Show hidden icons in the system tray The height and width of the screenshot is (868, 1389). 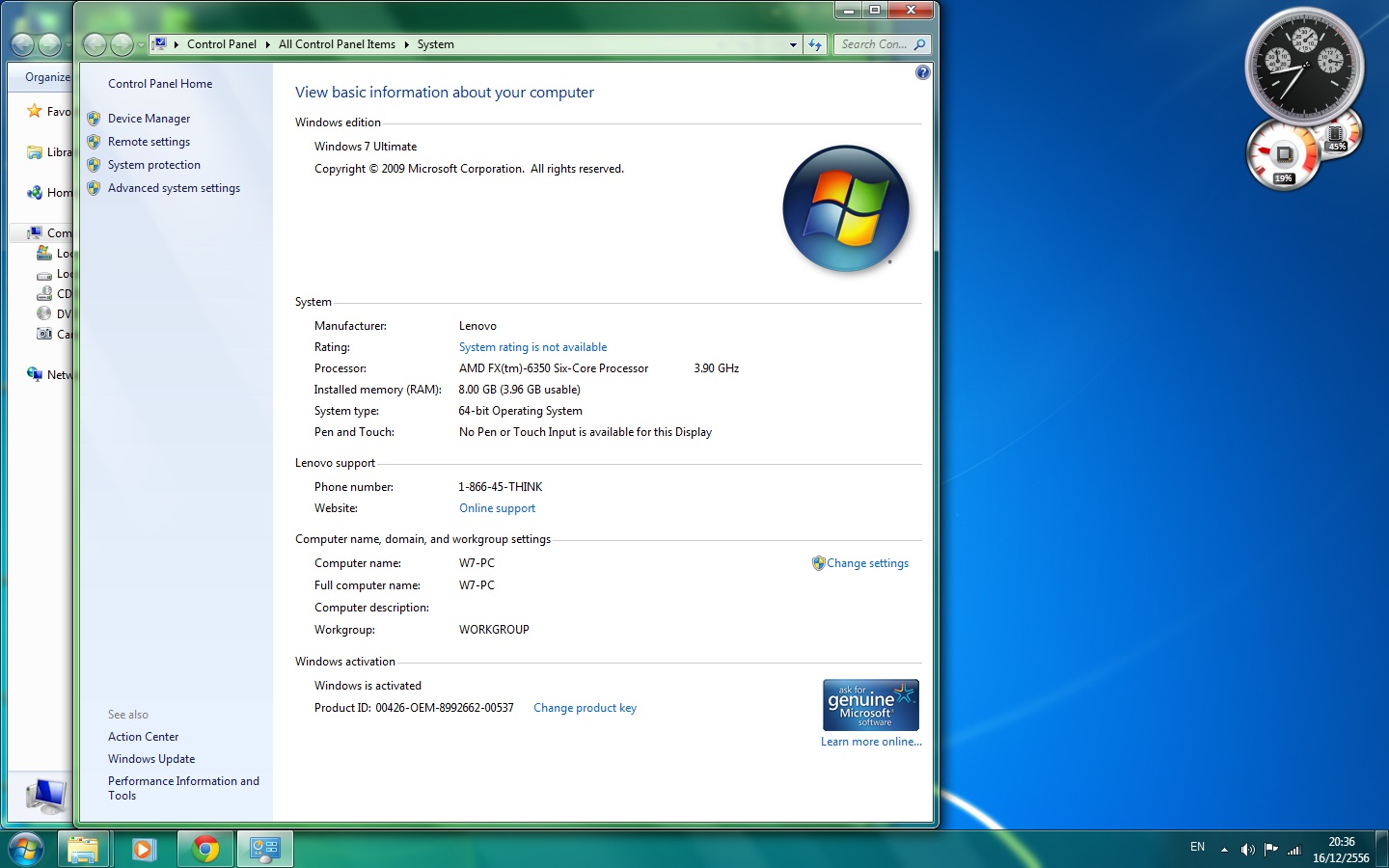click(1224, 850)
